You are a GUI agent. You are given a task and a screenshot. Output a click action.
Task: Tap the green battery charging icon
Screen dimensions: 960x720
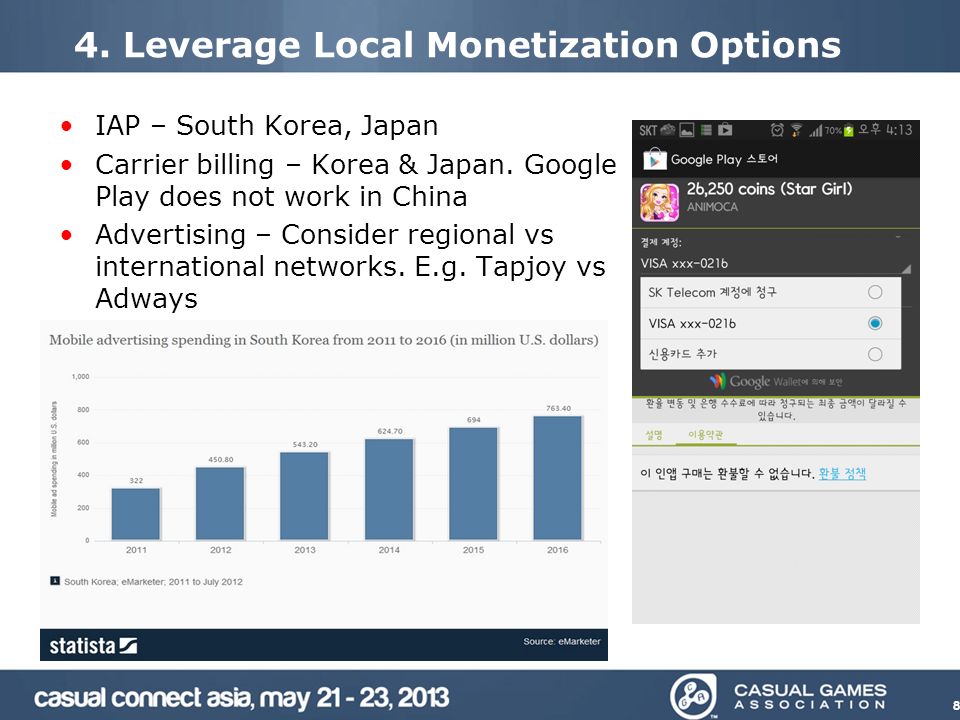coord(849,130)
